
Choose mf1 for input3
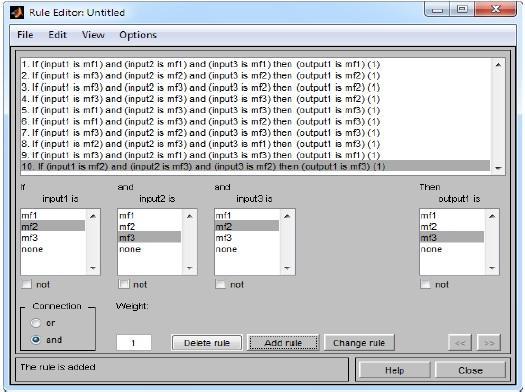[247, 215]
